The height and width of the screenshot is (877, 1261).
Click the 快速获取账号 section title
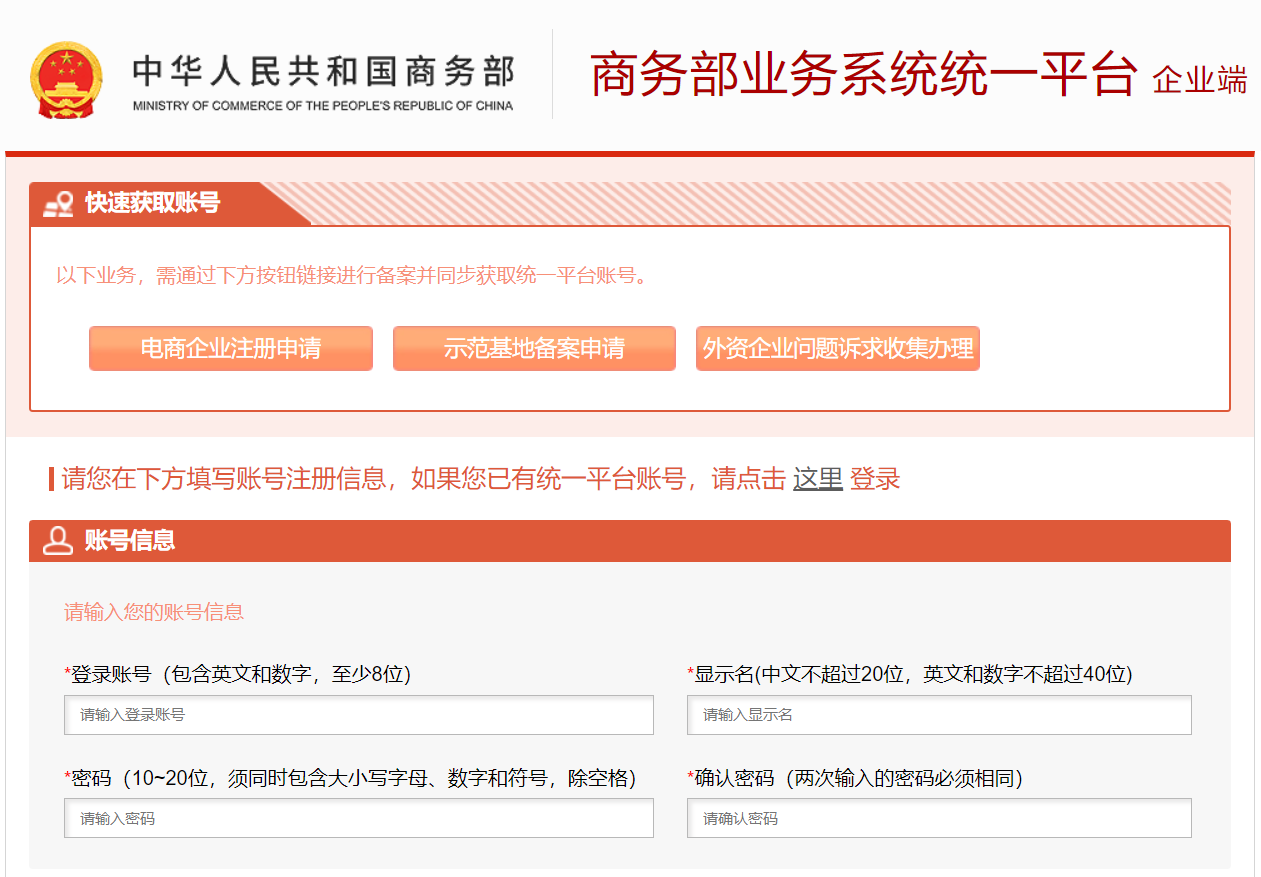pyautogui.click(x=152, y=203)
